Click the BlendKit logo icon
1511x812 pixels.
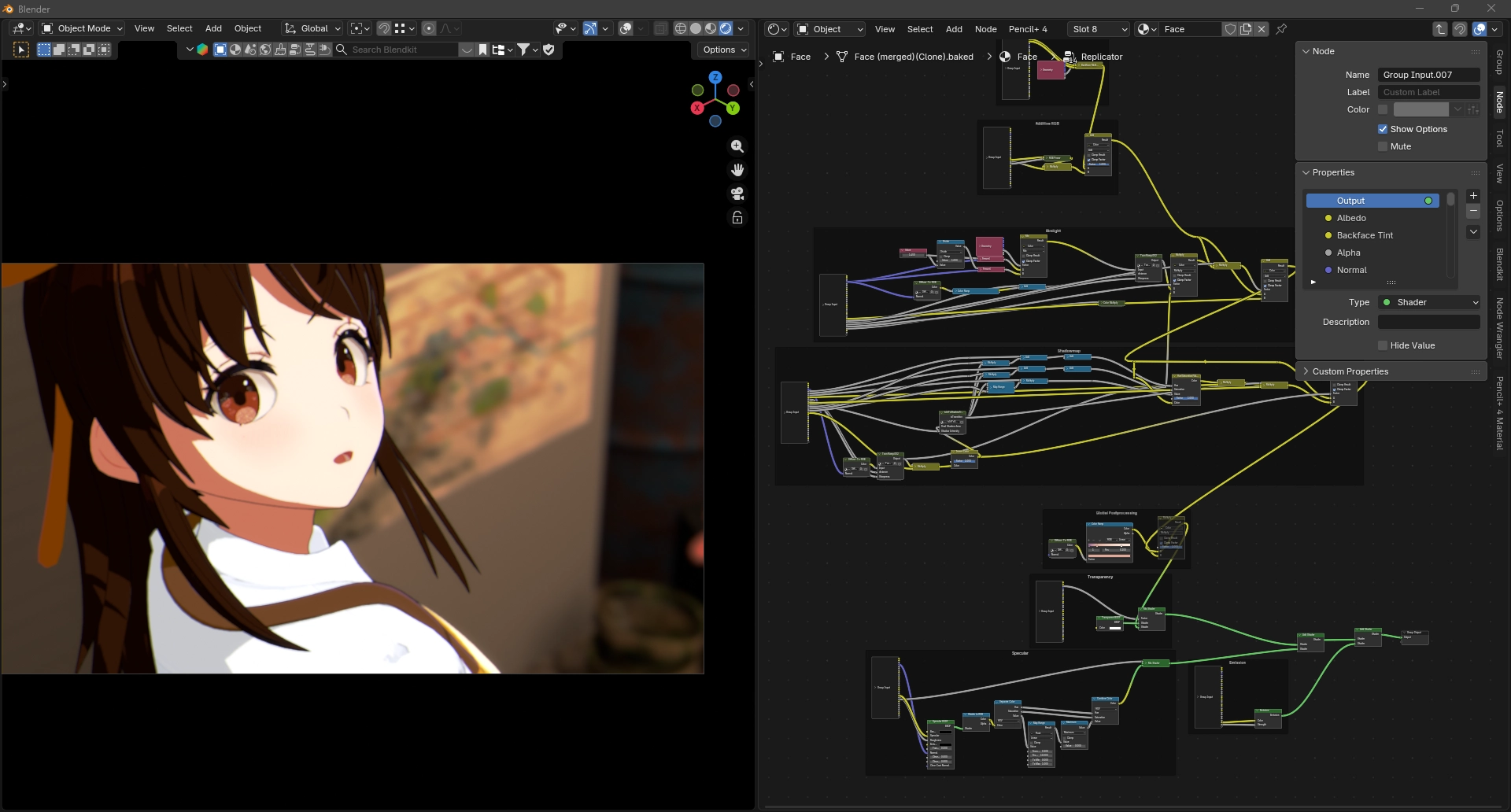pyautogui.click(x=202, y=50)
